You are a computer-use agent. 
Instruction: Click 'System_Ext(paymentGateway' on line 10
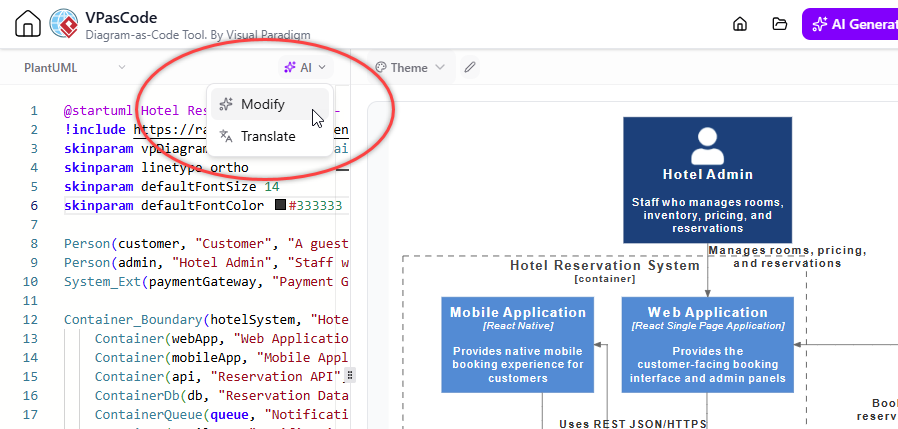coord(164,281)
